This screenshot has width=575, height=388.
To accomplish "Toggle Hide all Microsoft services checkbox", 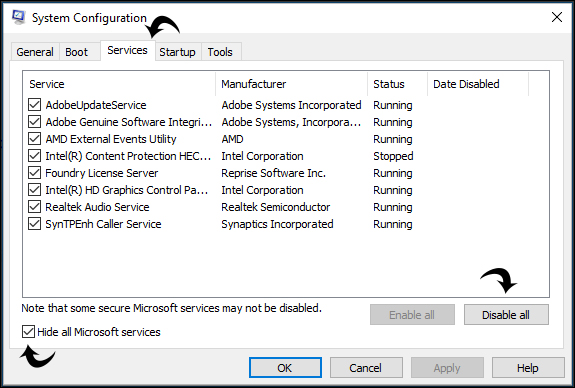I will (28, 332).
